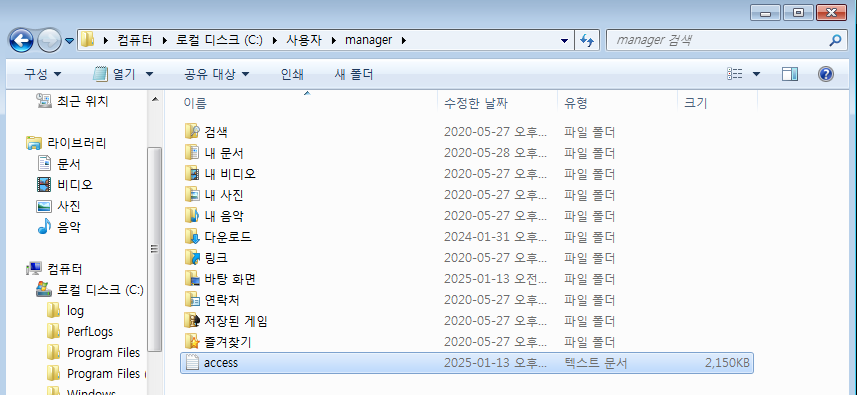The width and height of the screenshot is (857, 395).
Task: Click the 인쇄 toolbar button
Action: (292, 74)
